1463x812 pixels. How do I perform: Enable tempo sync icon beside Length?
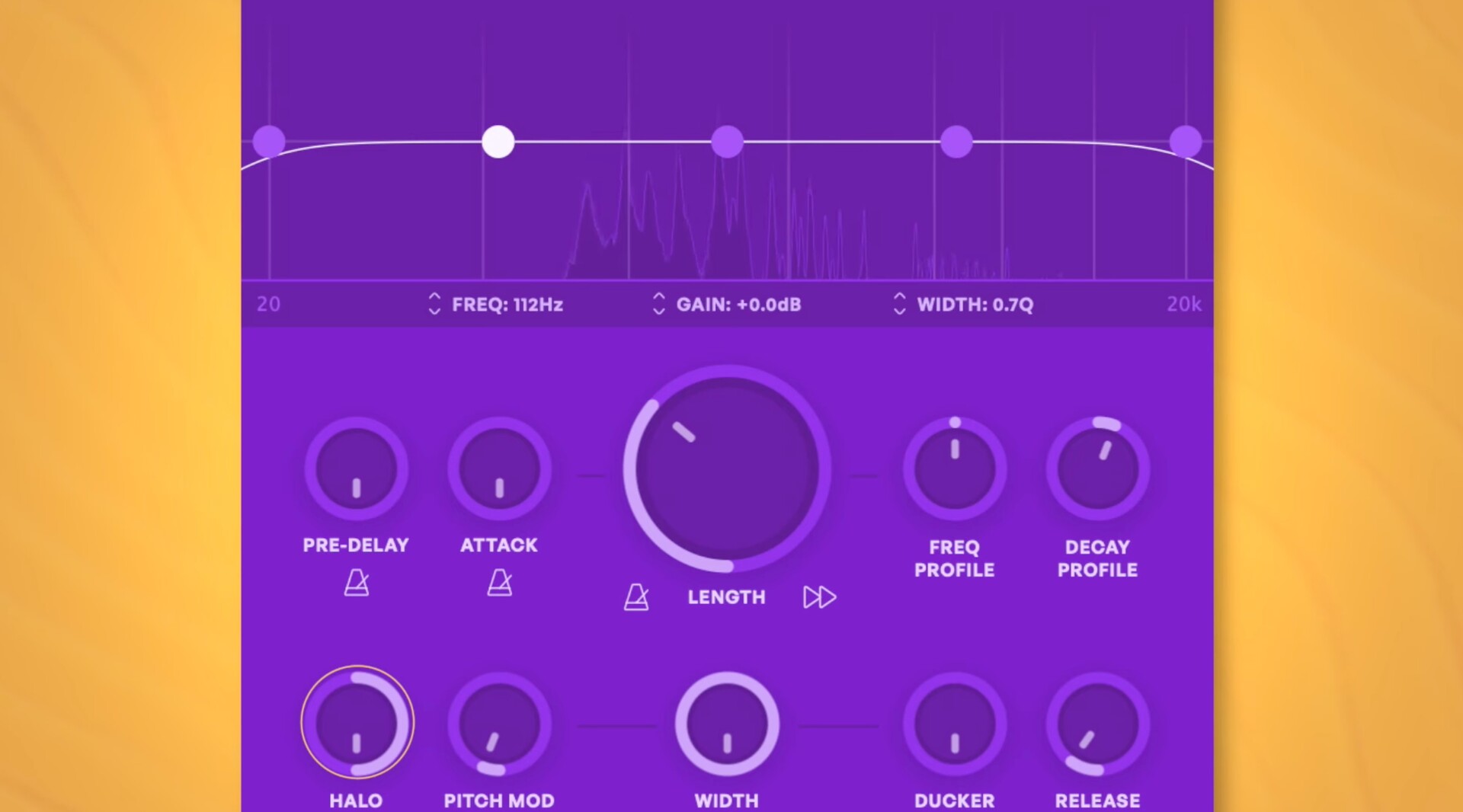tap(636, 597)
